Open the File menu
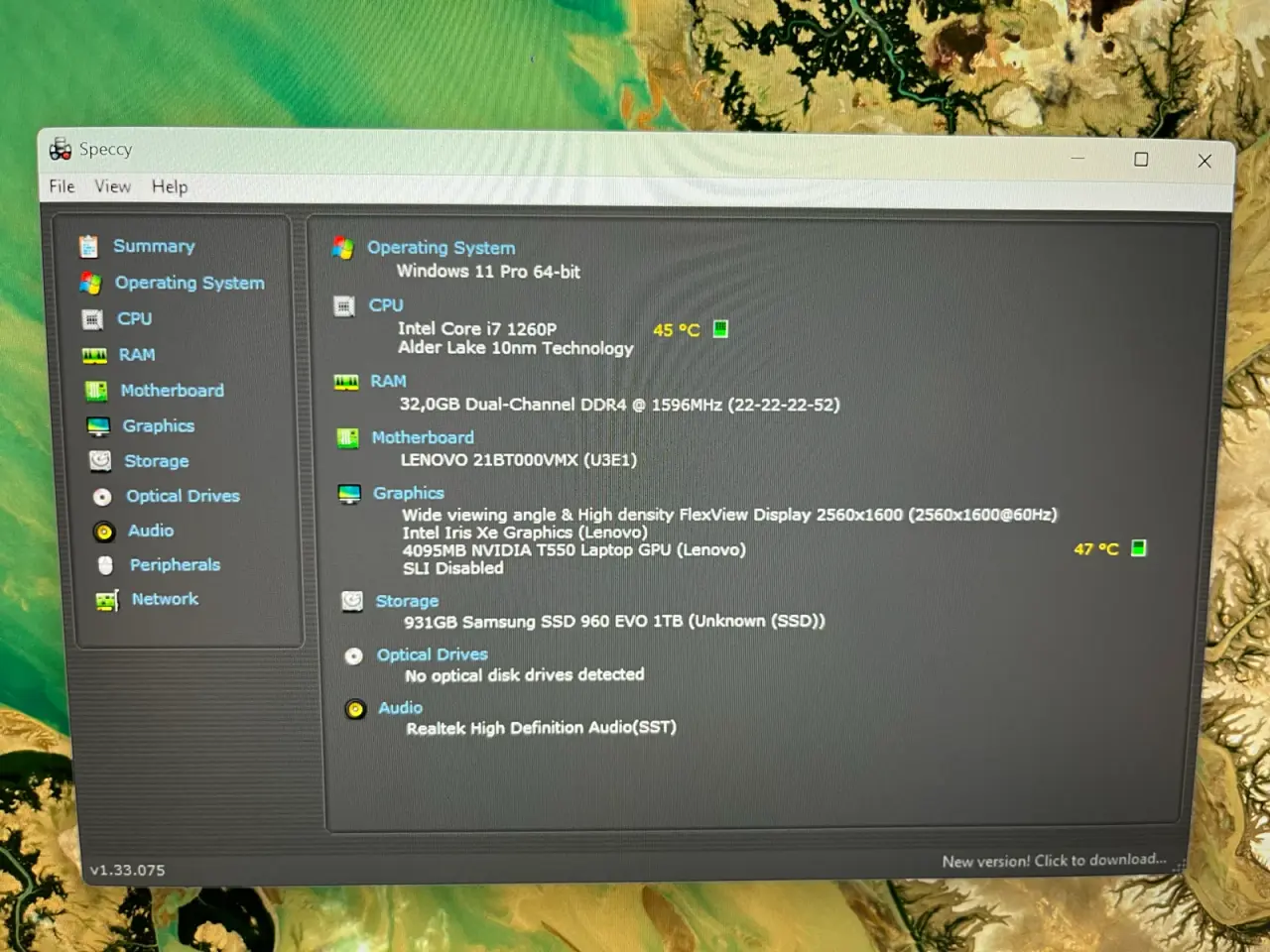This screenshot has width=1270, height=952. 62,186
